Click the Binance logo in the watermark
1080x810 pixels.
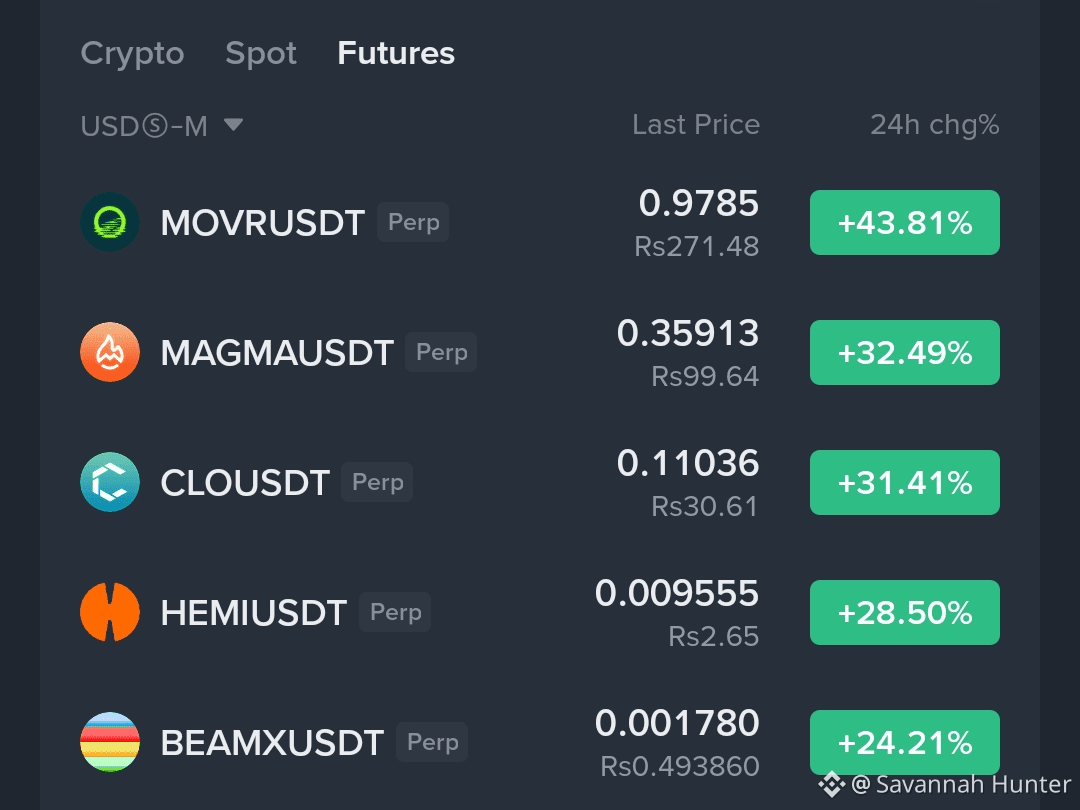(x=831, y=784)
